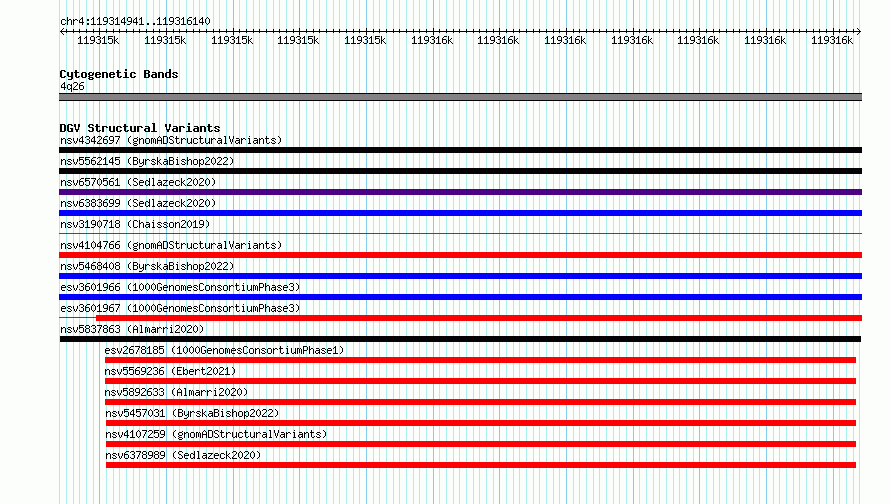Screen dimensions: 890x504
Task: Open the nsv5837863 Almarri2020 label
Action: click(x=132, y=329)
